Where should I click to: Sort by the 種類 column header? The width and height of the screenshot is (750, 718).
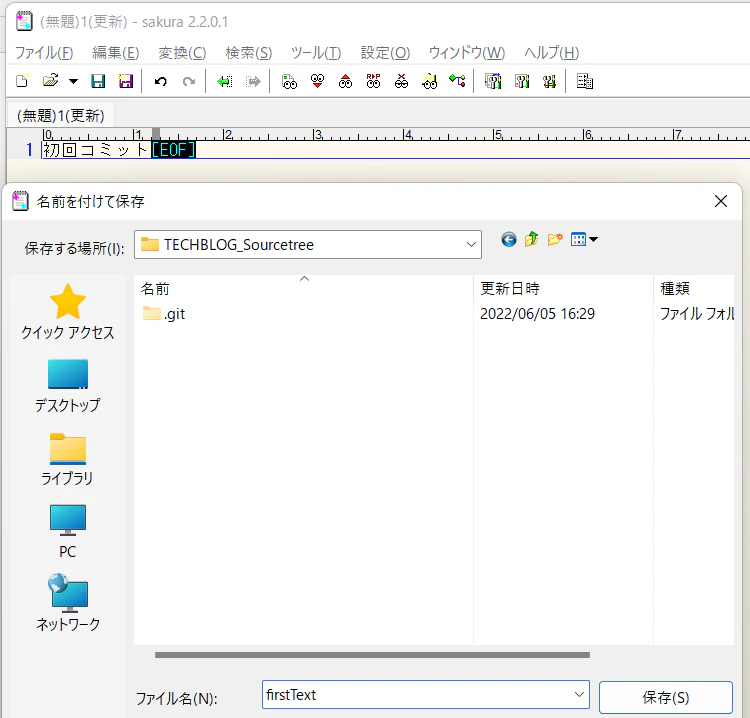[694, 288]
